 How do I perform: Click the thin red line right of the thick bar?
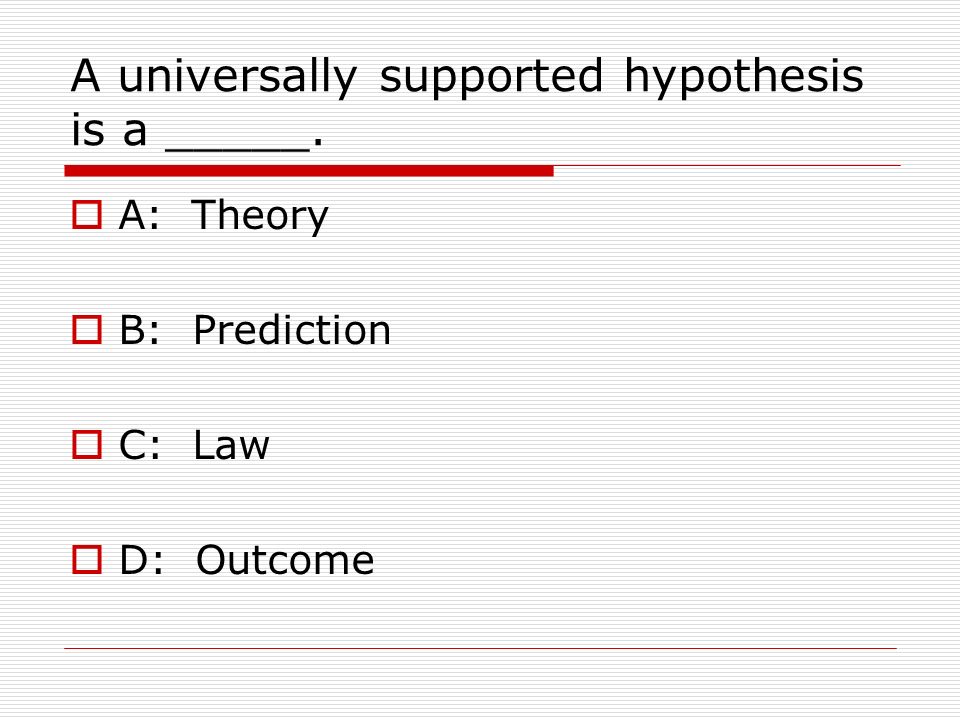click(x=727, y=166)
